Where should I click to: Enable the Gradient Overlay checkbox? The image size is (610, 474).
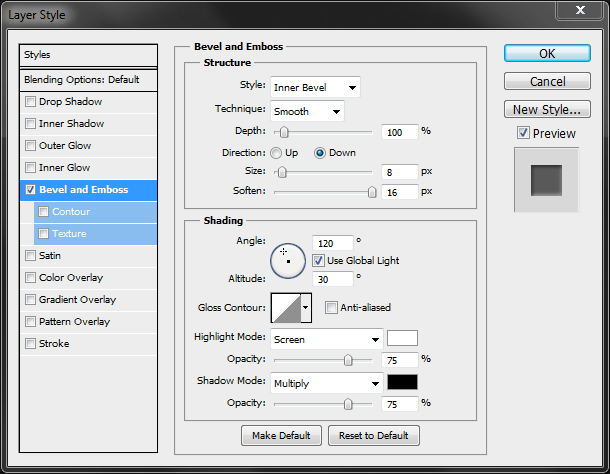pyautogui.click(x=30, y=299)
